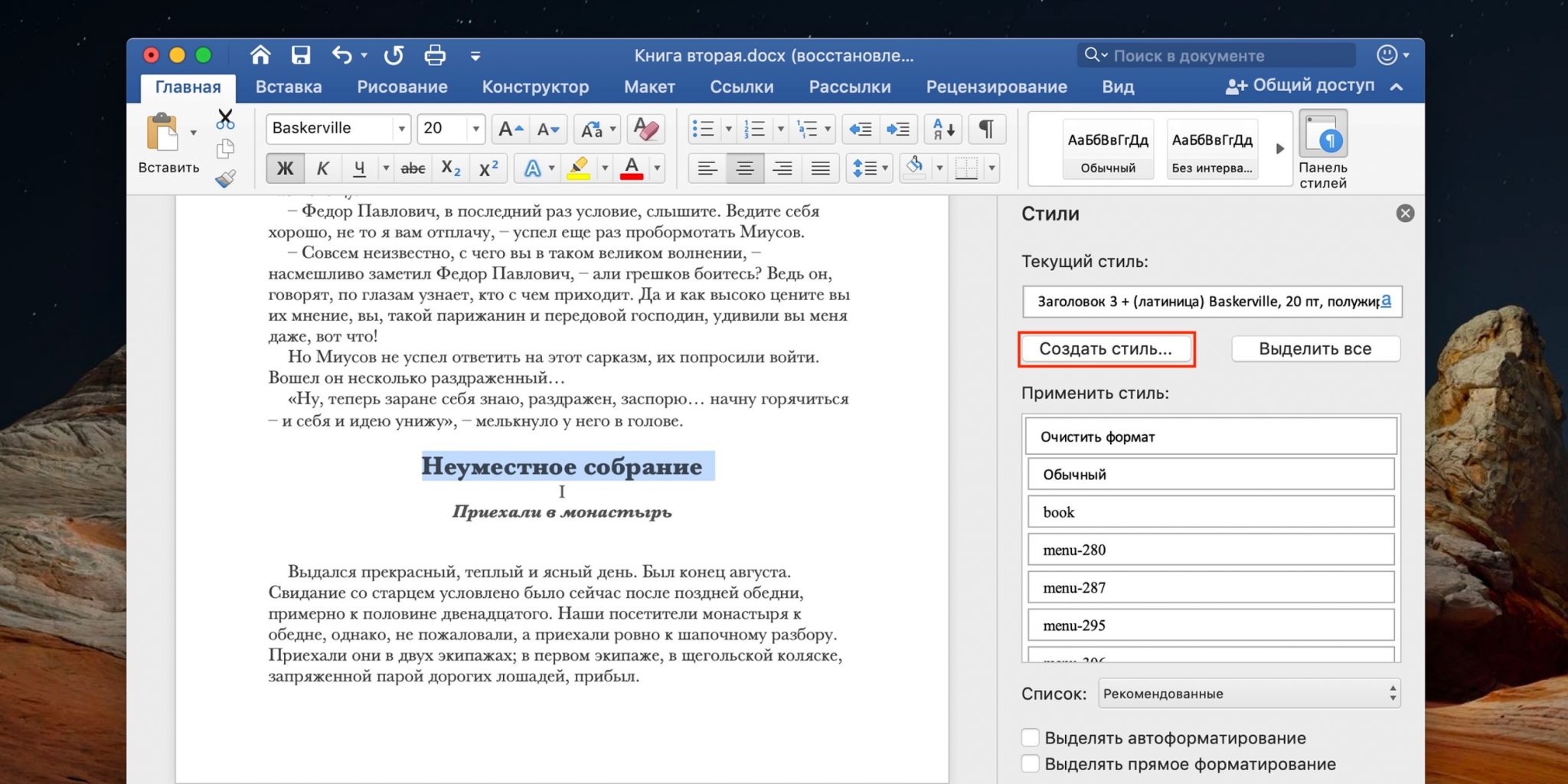Apply subscript formatting
The image size is (1568, 784).
click(x=451, y=168)
